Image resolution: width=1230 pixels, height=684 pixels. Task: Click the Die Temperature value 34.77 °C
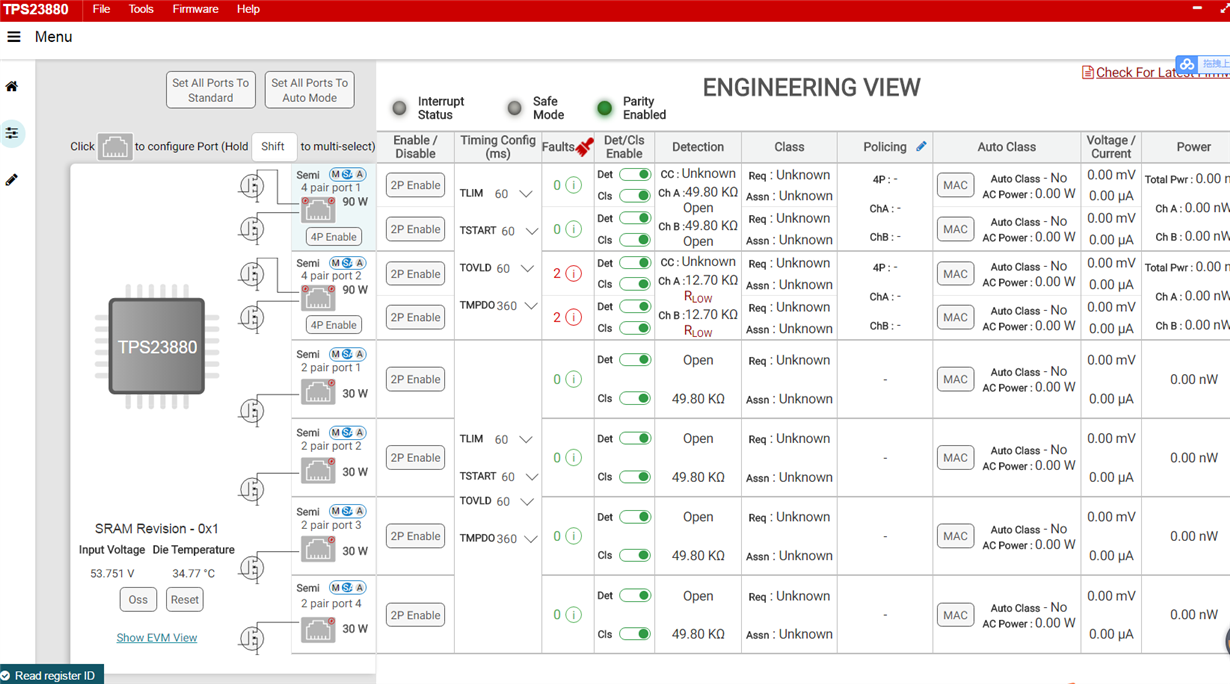[x=193, y=574]
